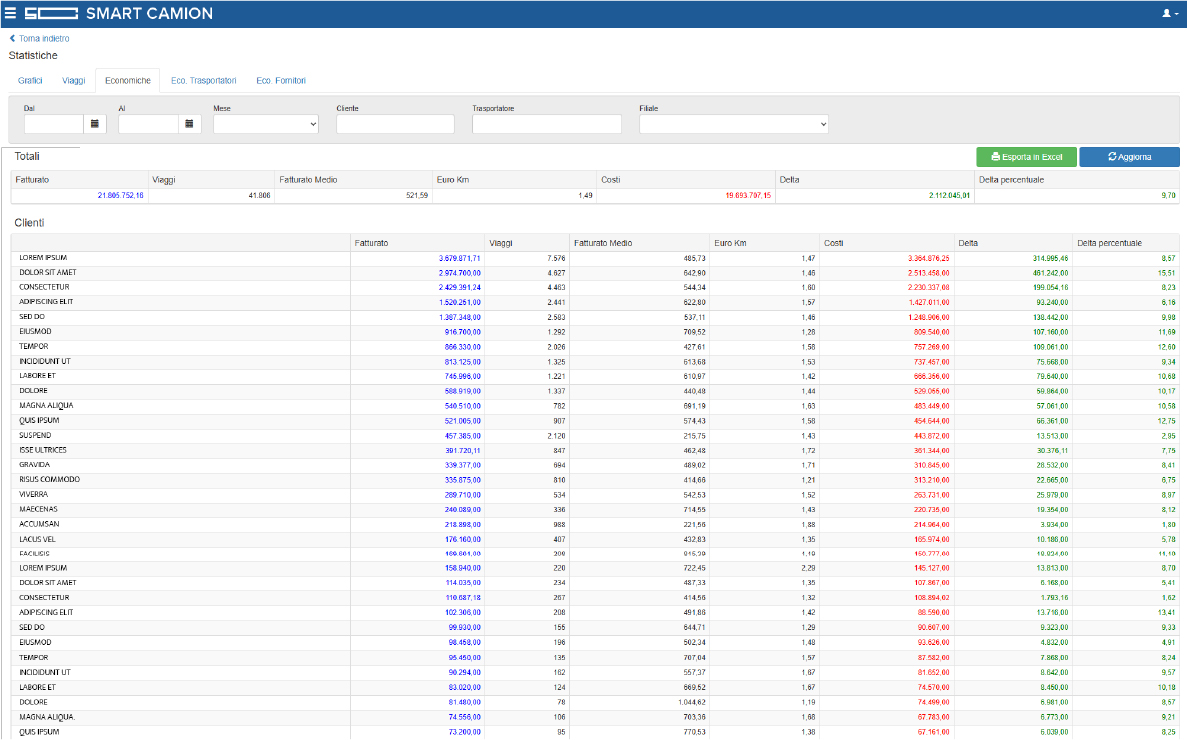Click the Smart Camion logo

tap(118, 13)
